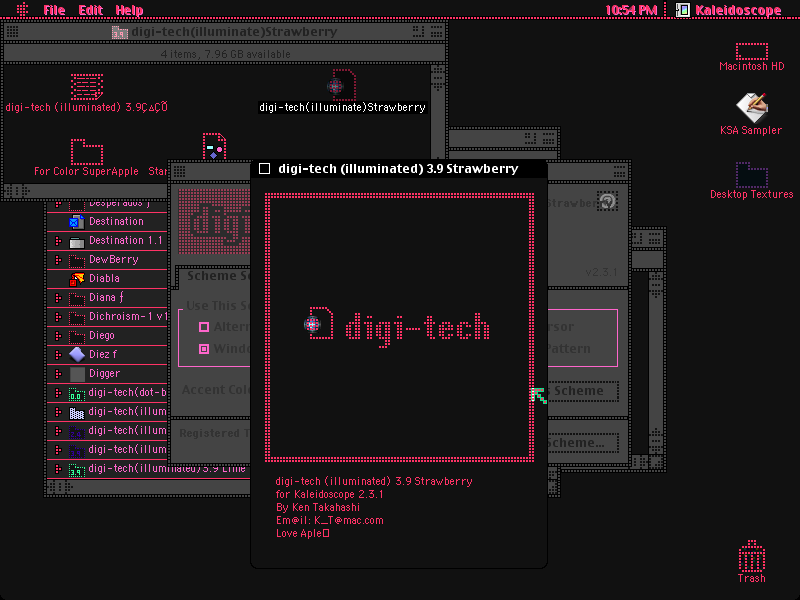The height and width of the screenshot is (600, 800).
Task: Click the 'Em@il: K_T@mac.com' line
Action: coord(330,520)
